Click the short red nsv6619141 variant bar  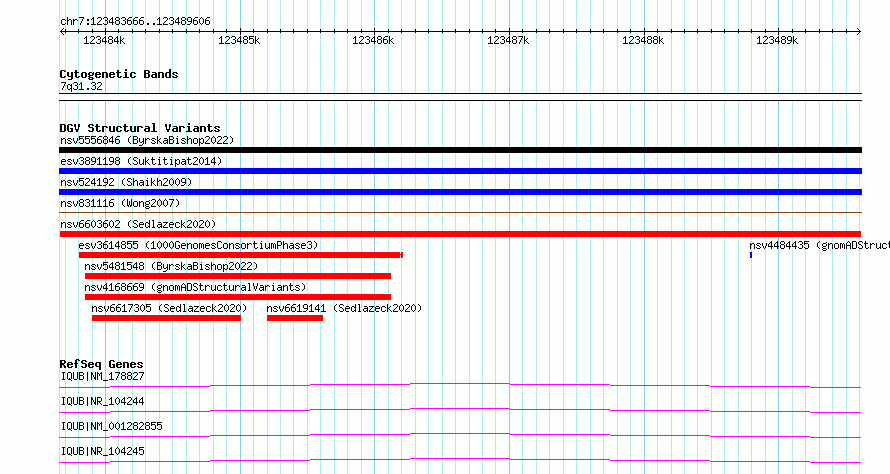(x=295, y=318)
